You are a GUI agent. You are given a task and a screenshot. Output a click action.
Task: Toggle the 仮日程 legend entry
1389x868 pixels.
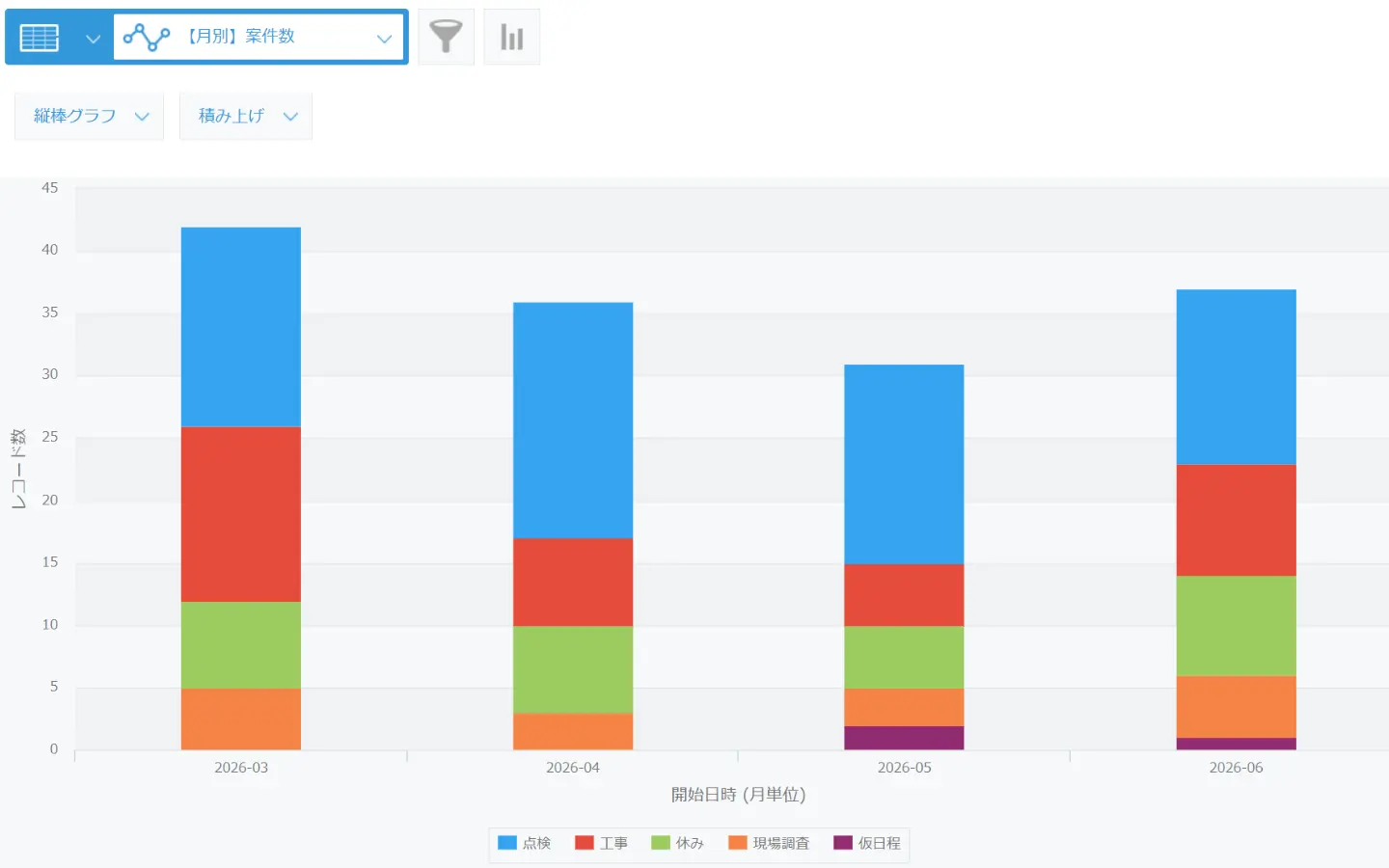pos(867,843)
